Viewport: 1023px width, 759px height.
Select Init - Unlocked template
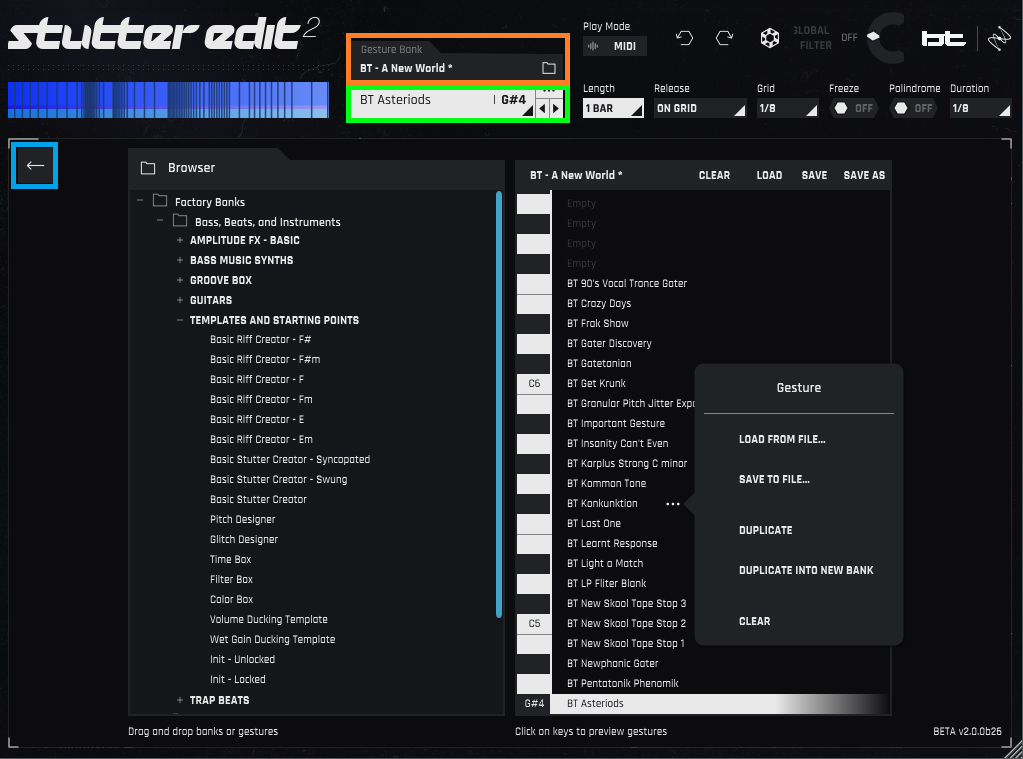[243, 660]
